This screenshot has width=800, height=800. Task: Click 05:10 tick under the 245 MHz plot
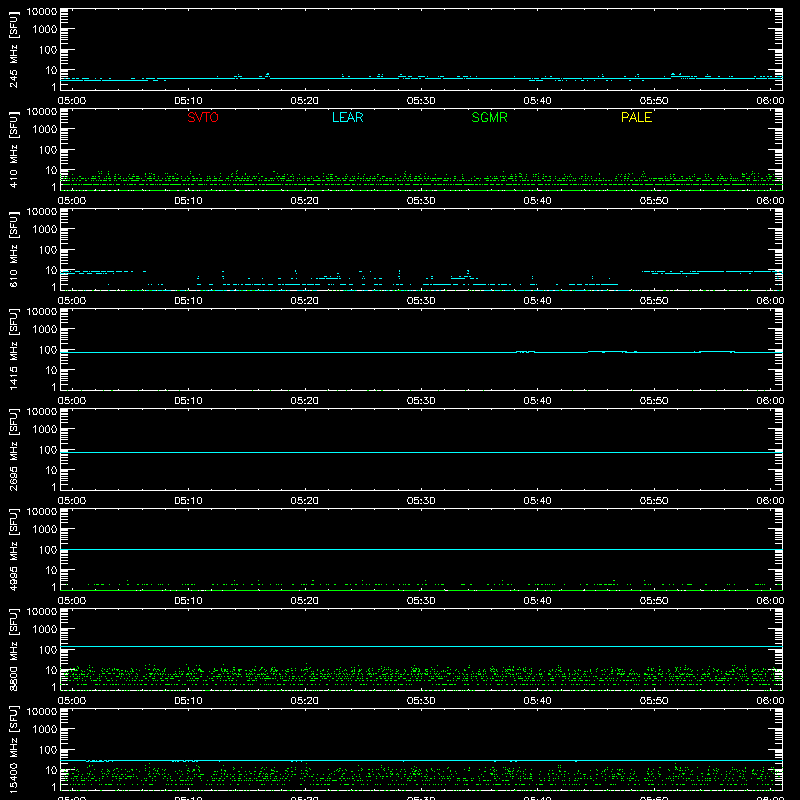point(188,101)
